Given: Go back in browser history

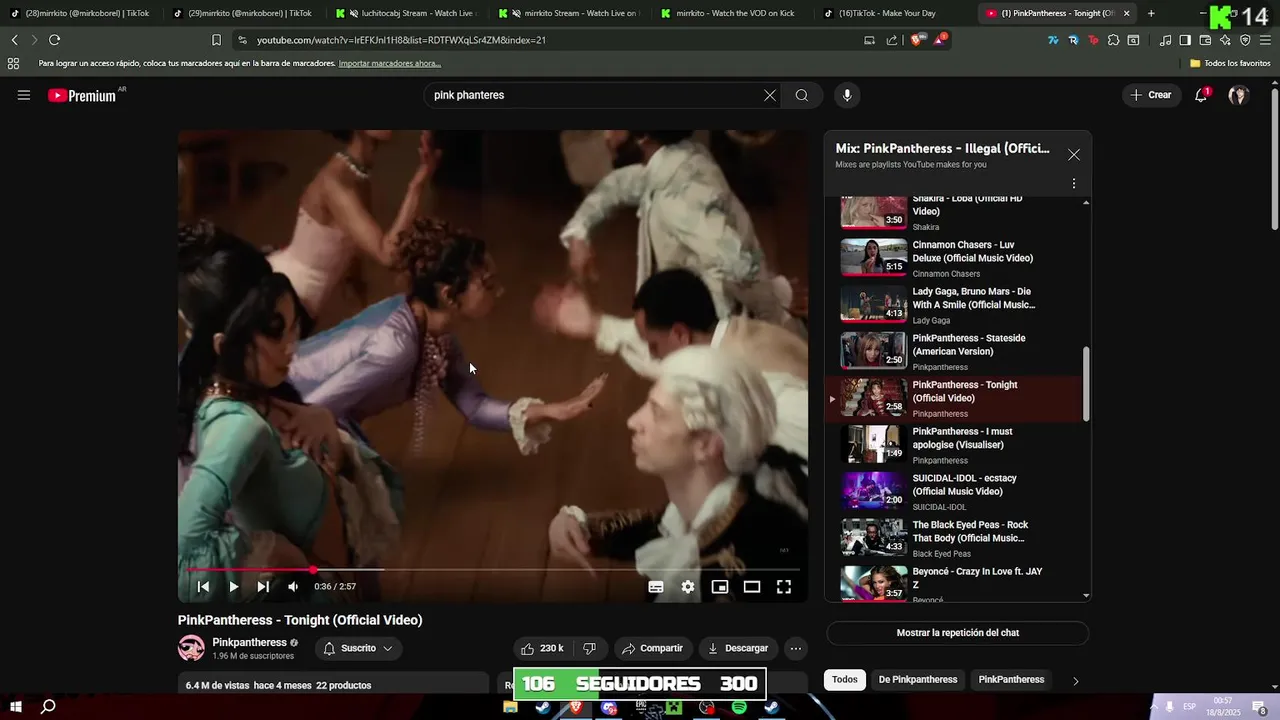Looking at the screenshot, I should (x=14, y=40).
